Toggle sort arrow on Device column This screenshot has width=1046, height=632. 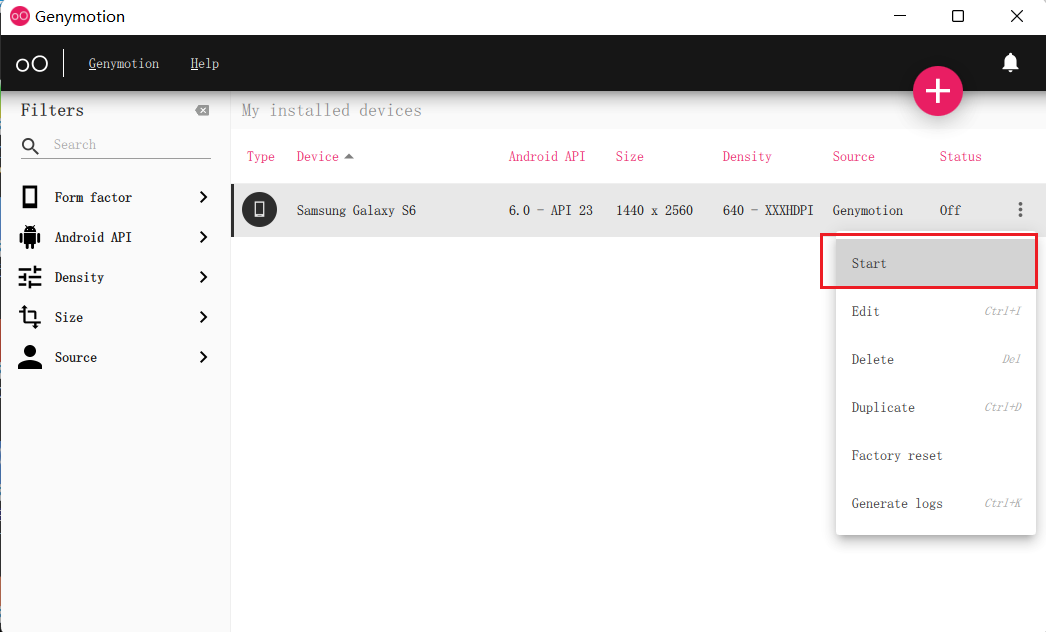point(349,156)
